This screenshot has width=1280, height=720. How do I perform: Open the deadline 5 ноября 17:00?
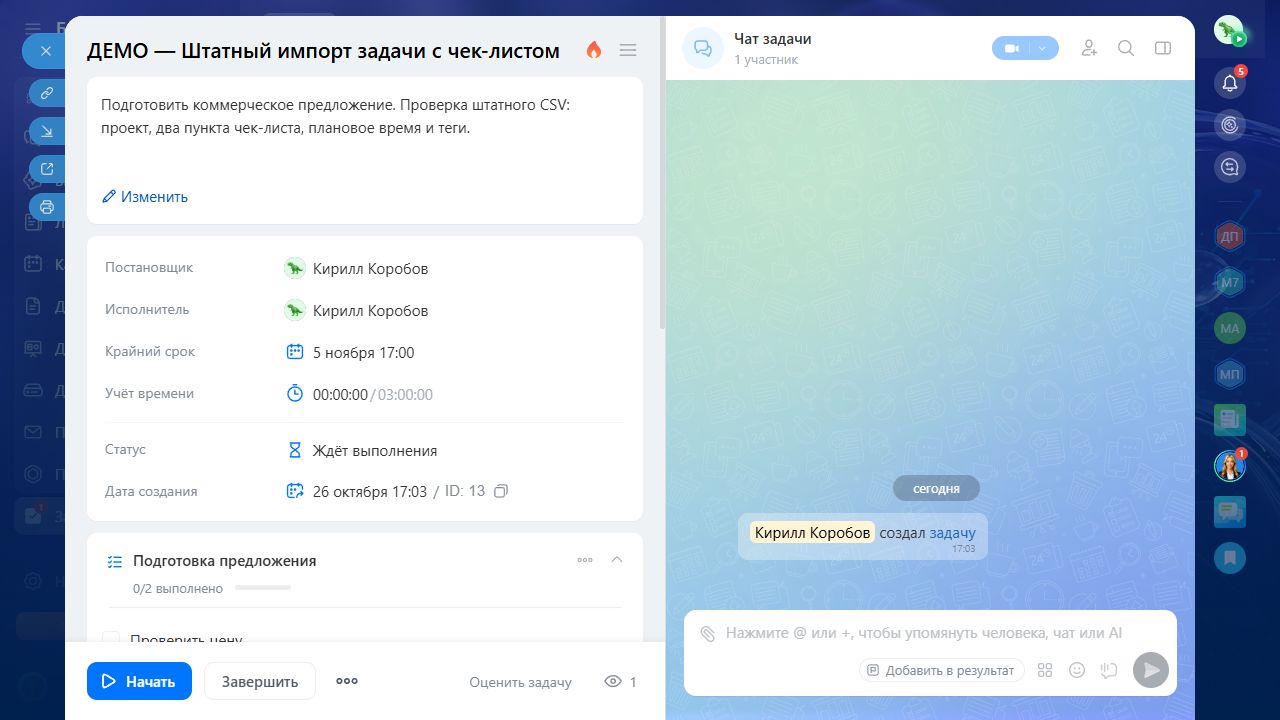(350, 352)
